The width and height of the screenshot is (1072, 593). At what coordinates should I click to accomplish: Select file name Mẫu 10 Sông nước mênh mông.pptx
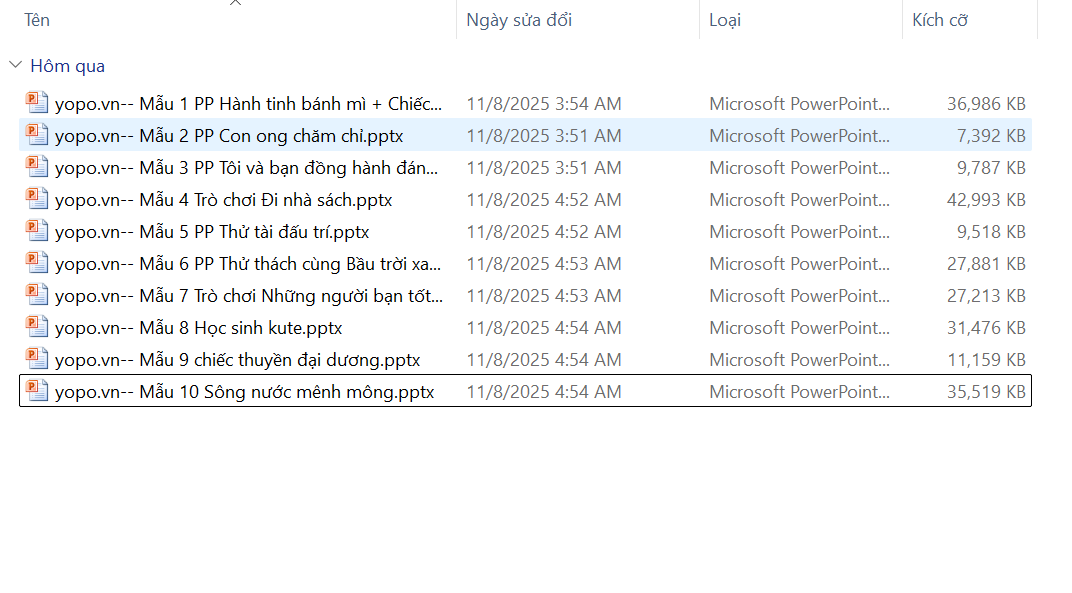click(x=244, y=392)
